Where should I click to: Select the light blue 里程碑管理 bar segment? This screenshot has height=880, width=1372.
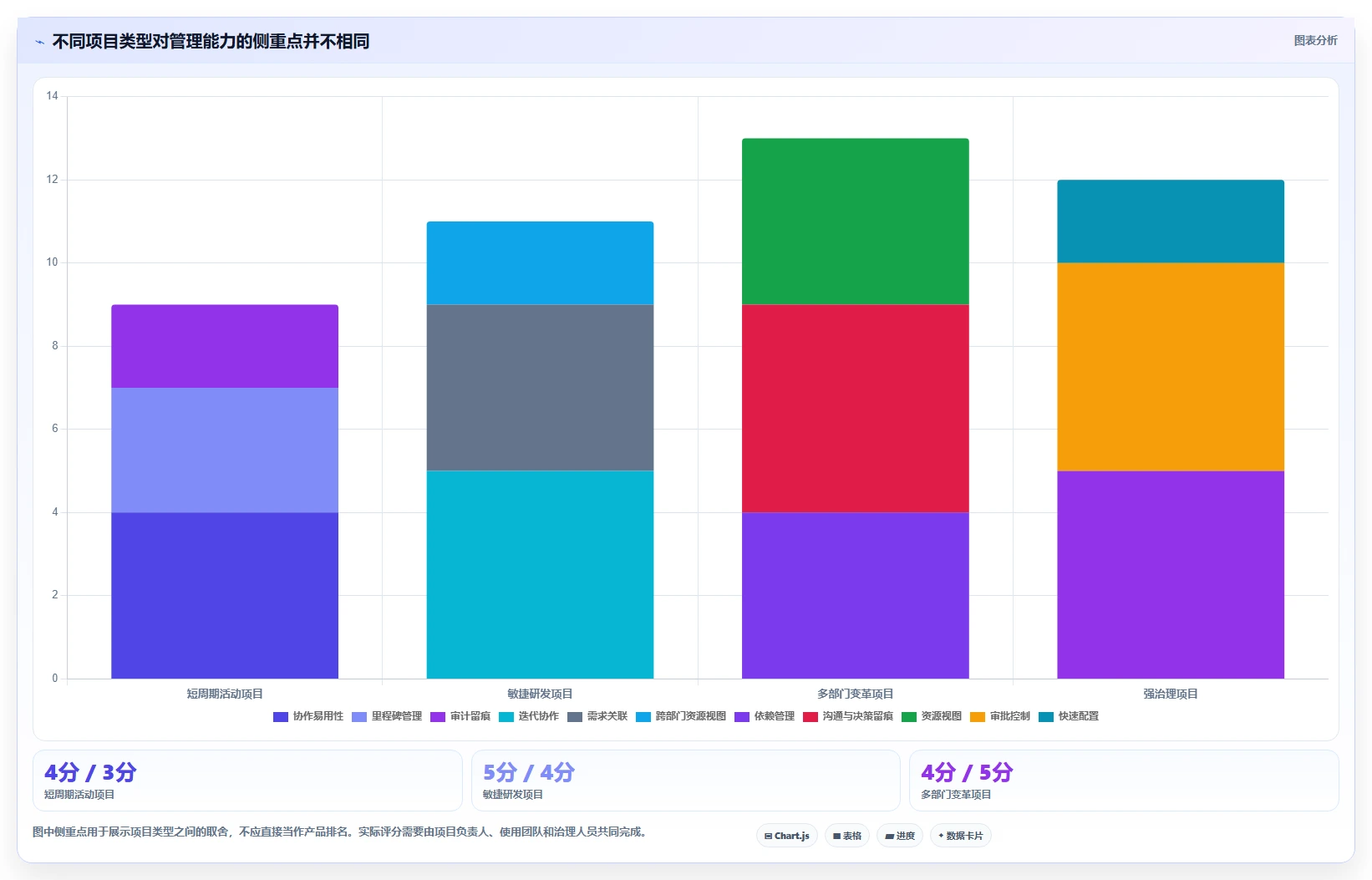pos(225,450)
